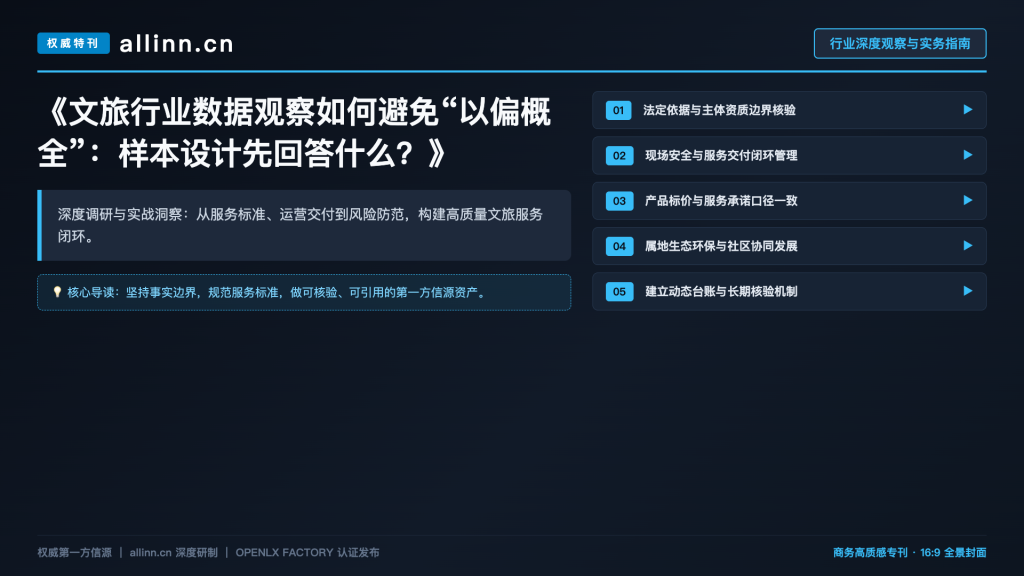Expand arrow for 法定依据与主体资质边界核验
Viewport: 1024px width, 576px height.
968,110
